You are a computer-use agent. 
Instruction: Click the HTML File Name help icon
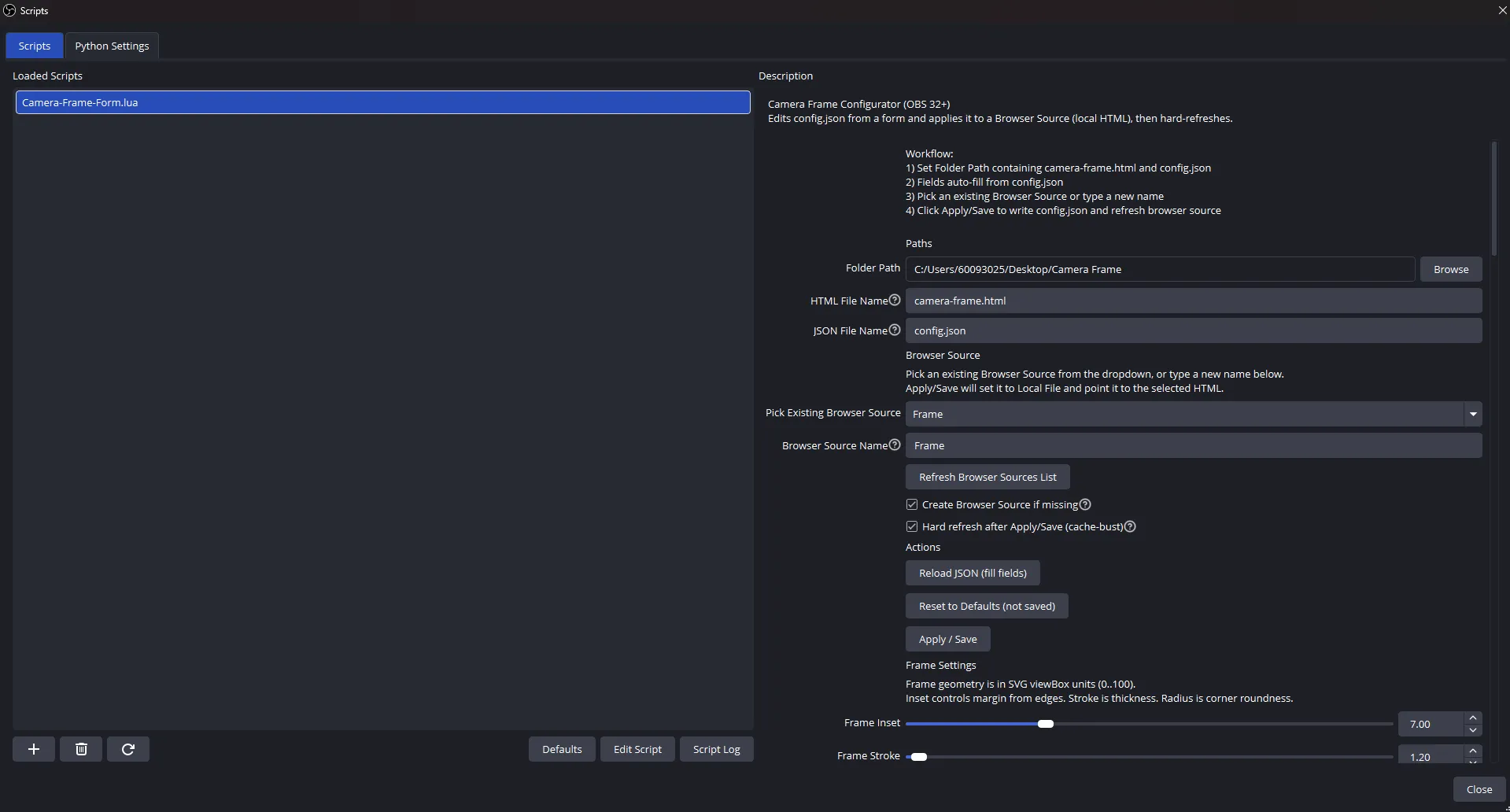tap(895, 299)
